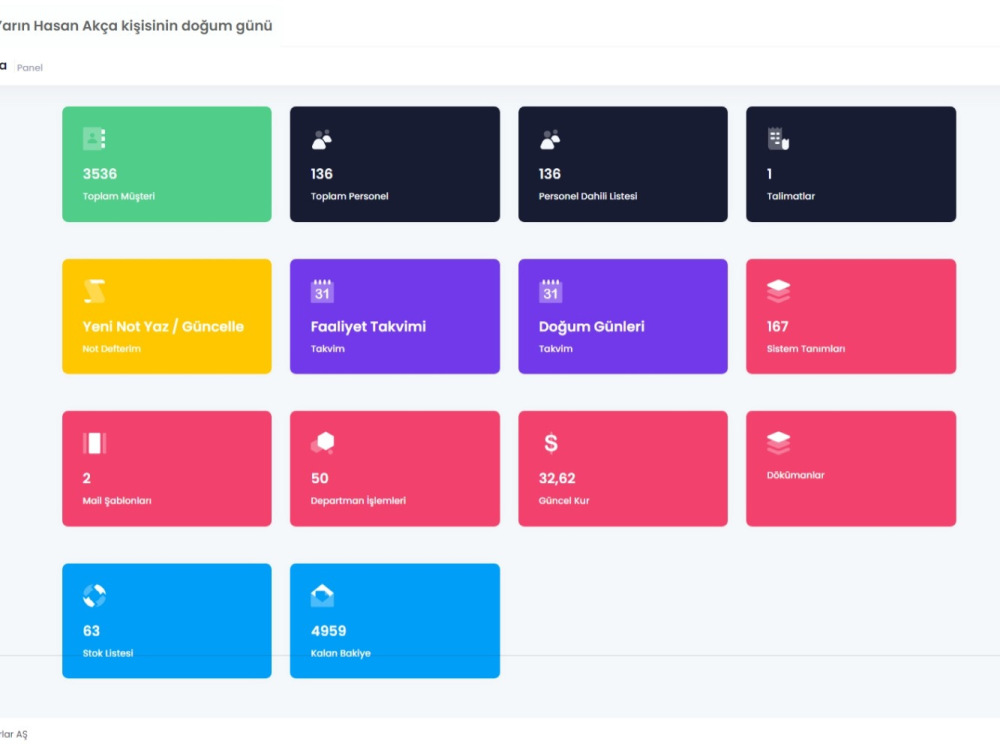Open the Toplam Müşteri label link
Image resolution: width=1000 pixels, height=750 pixels.
coord(119,196)
